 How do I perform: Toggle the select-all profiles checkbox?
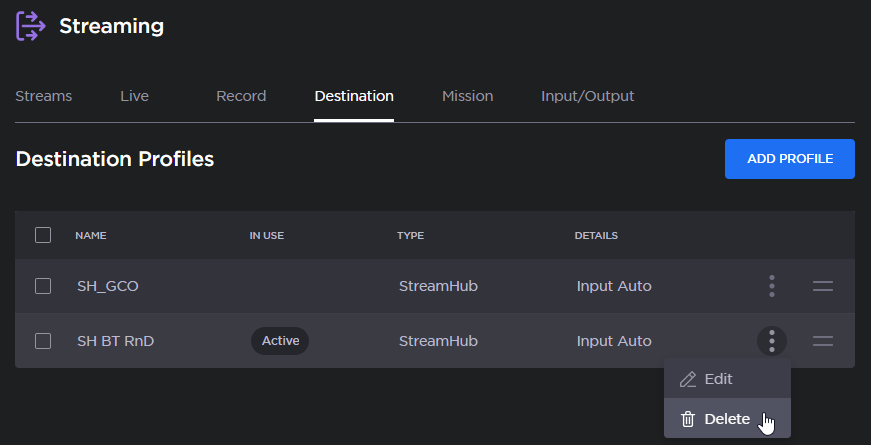43,235
